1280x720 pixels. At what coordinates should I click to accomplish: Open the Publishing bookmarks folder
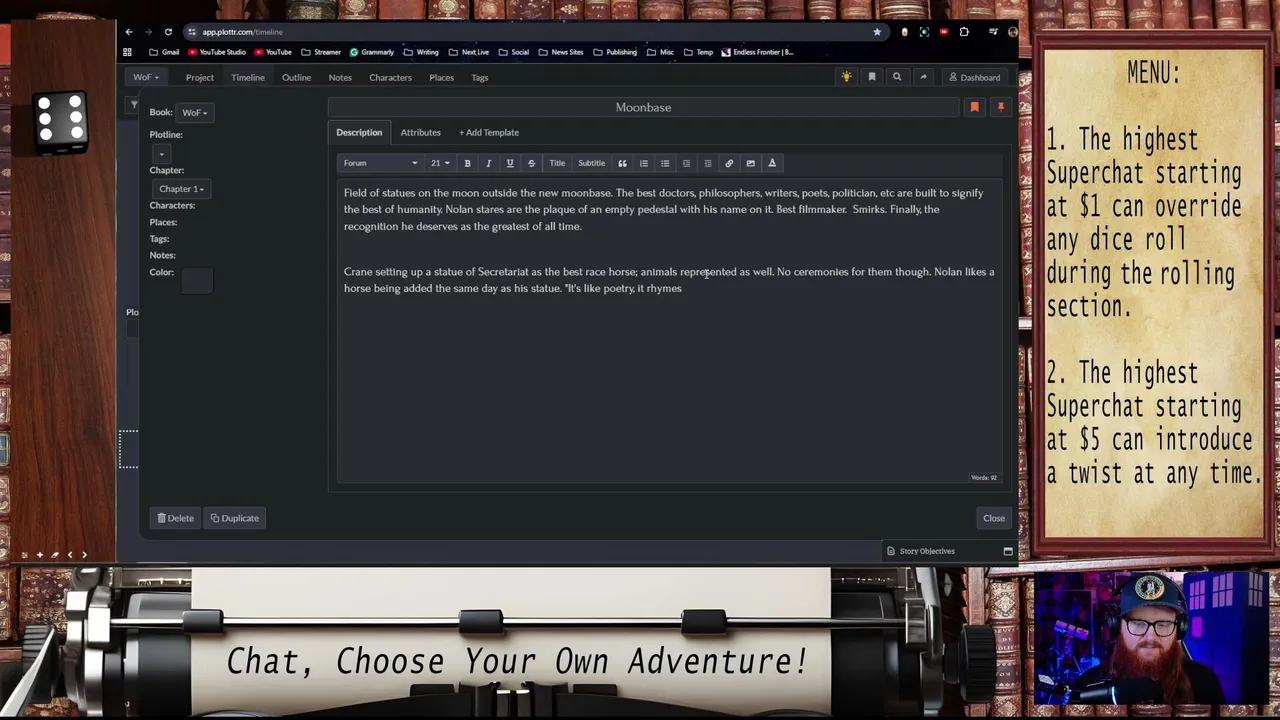[614, 52]
